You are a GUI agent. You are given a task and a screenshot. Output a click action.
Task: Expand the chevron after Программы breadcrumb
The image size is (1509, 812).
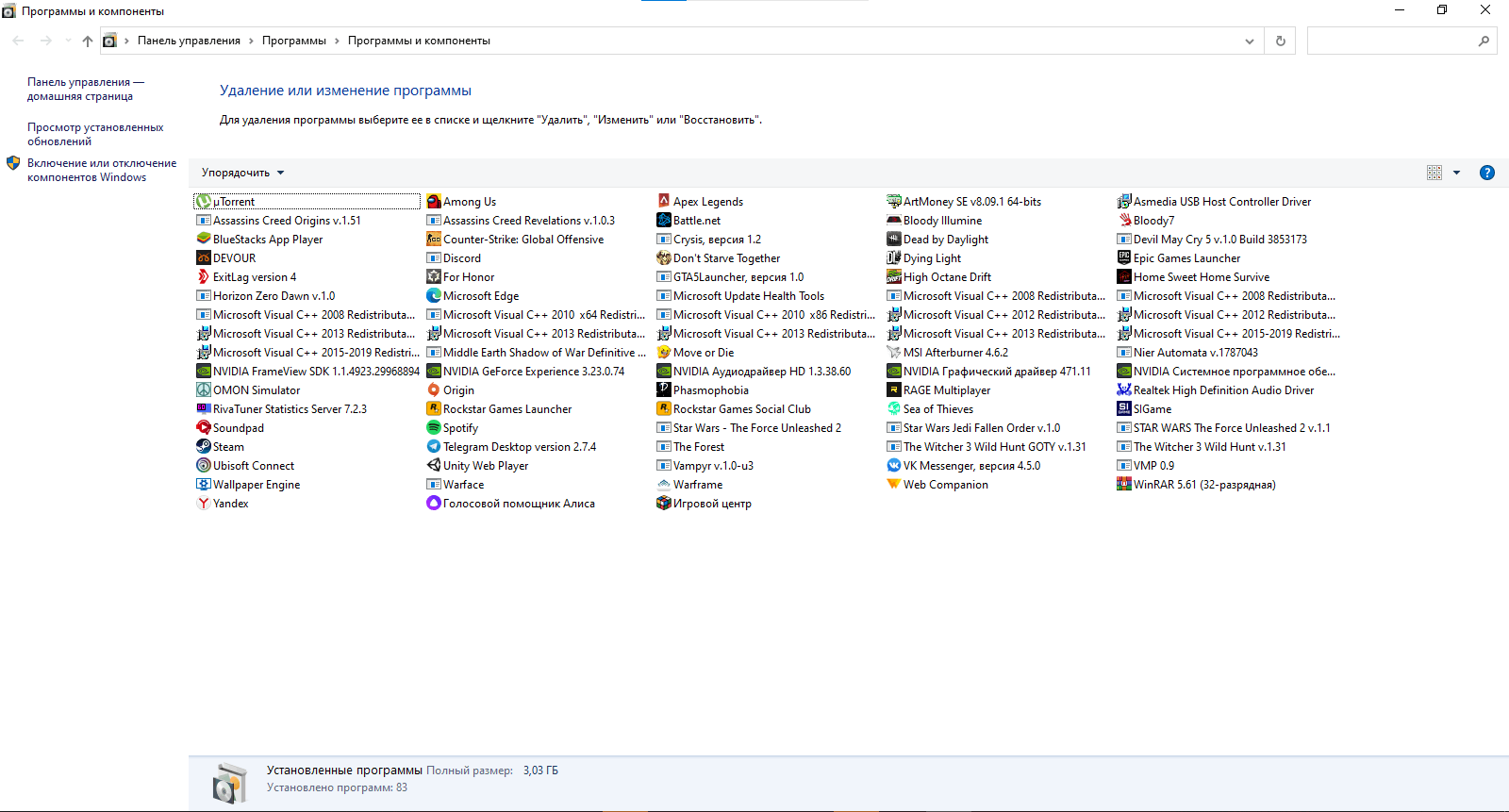(337, 41)
